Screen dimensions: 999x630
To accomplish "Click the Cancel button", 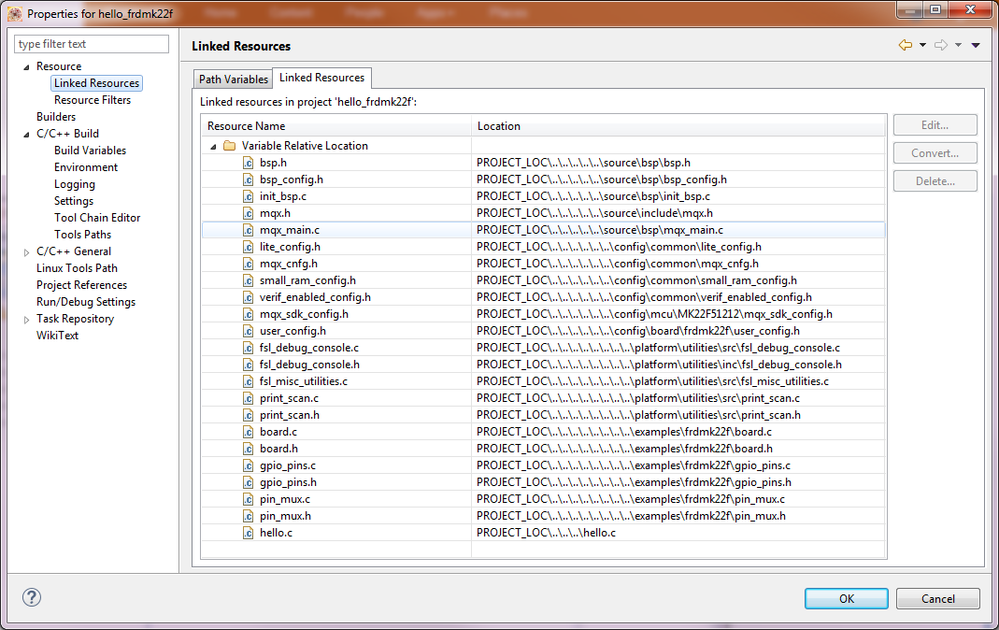I will [x=938, y=599].
